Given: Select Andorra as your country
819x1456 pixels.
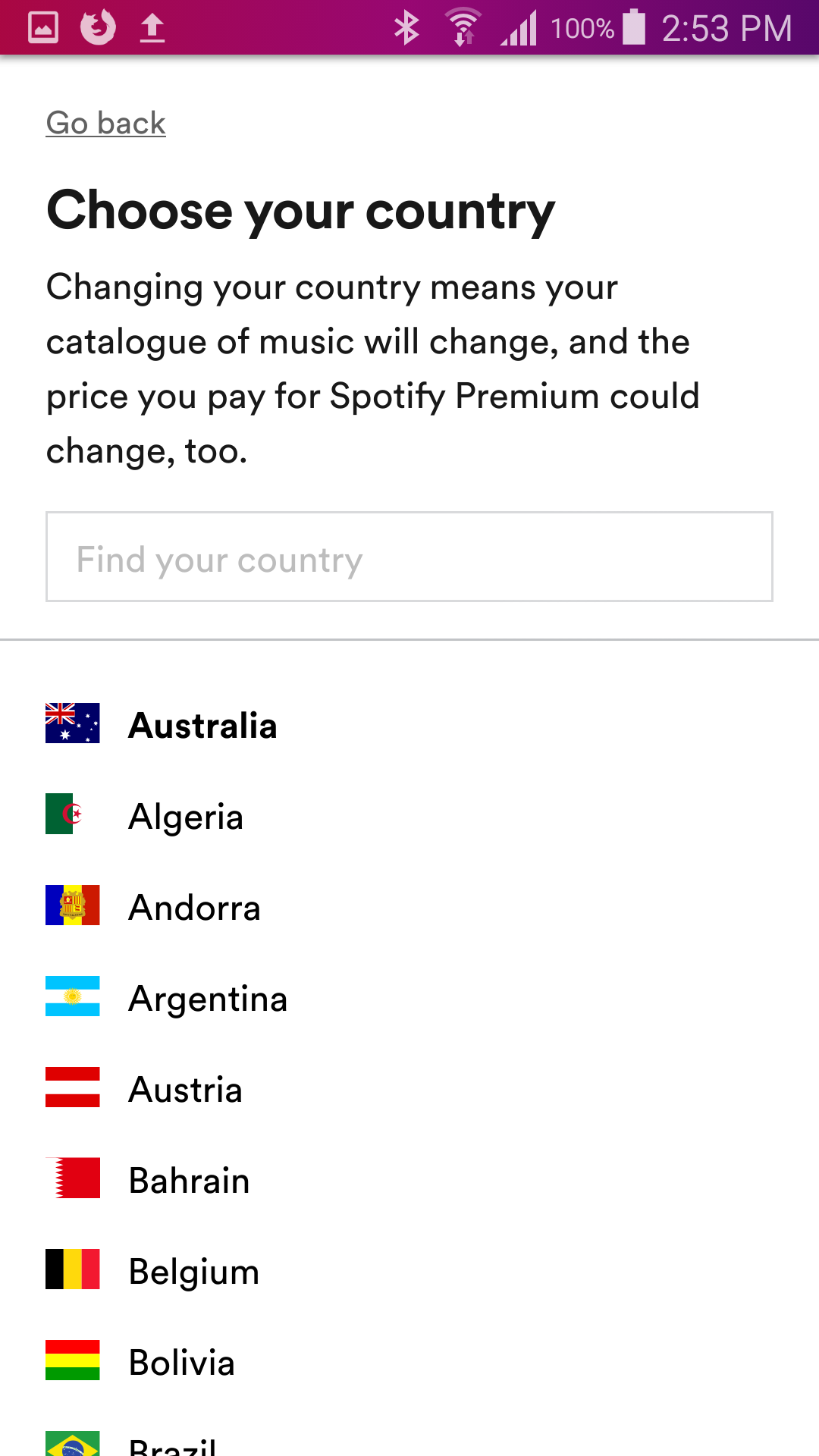Looking at the screenshot, I should click(194, 907).
